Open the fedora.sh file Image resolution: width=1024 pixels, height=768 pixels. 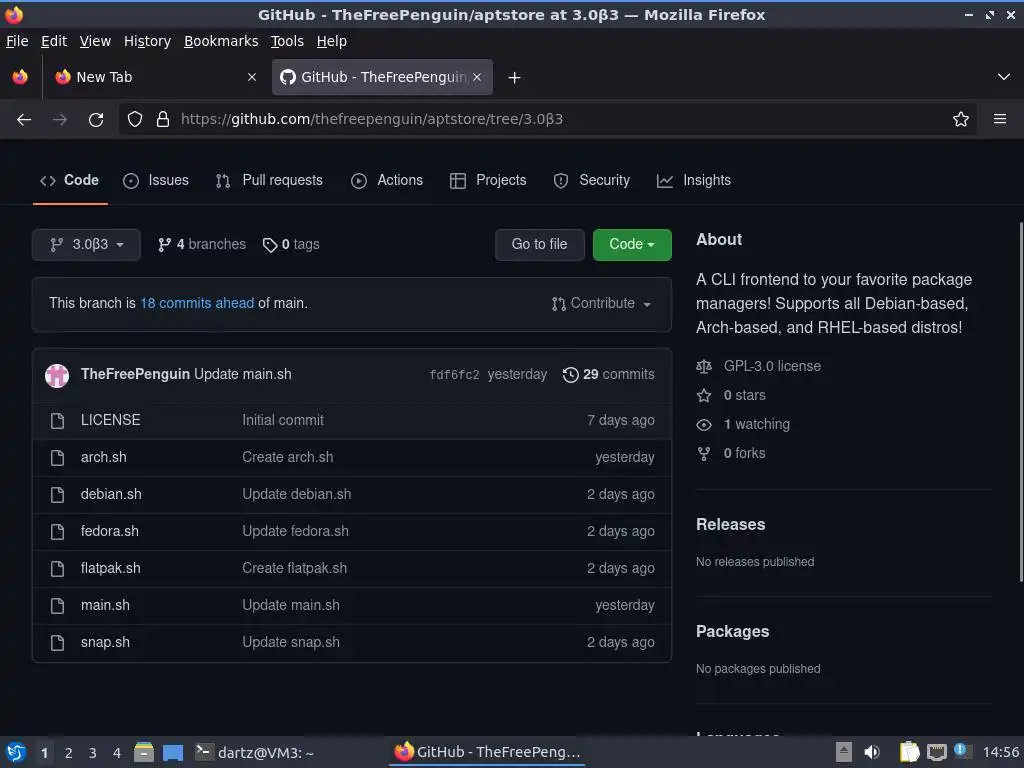click(110, 531)
